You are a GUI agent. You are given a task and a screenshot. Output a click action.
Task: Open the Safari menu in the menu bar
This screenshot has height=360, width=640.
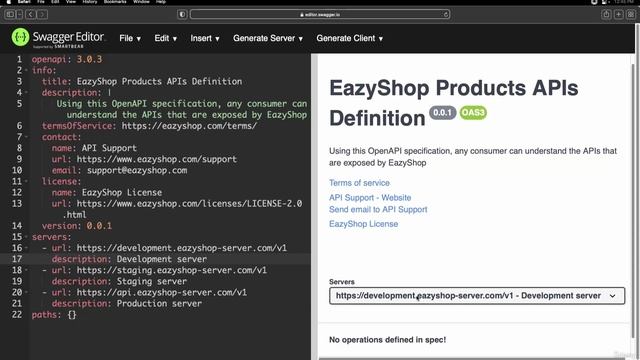pyautogui.click(x=24, y=2)
